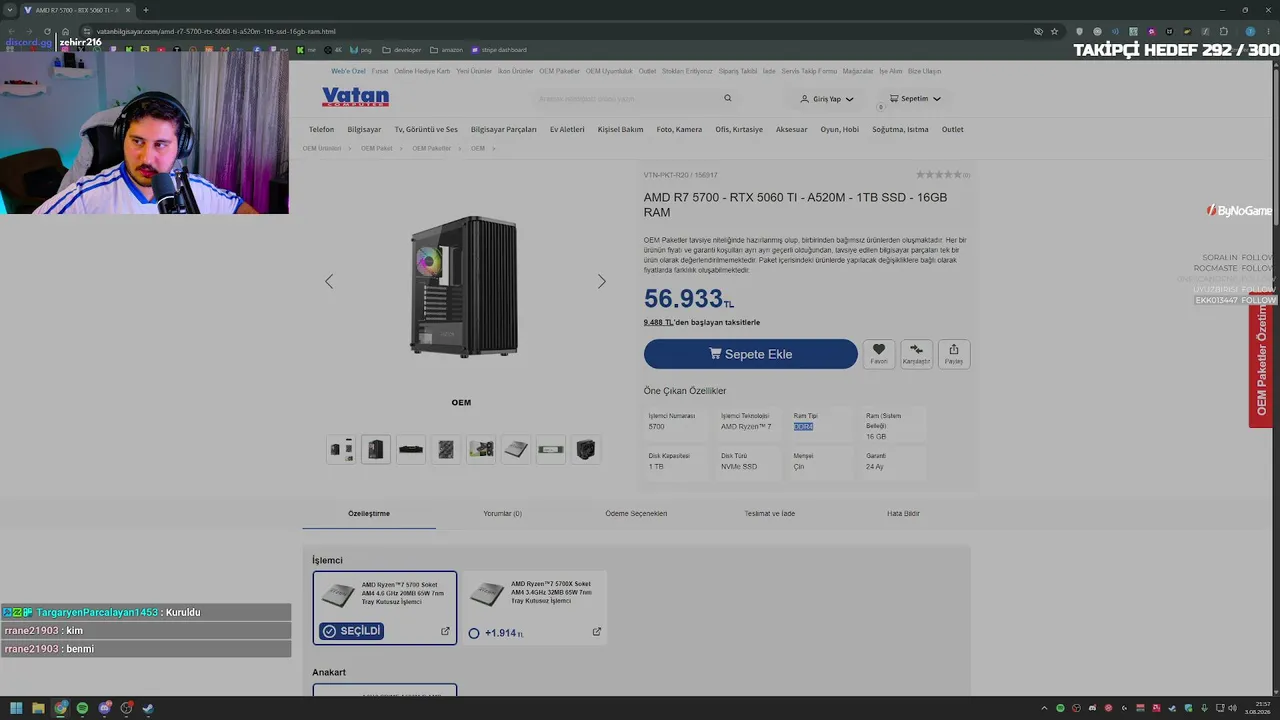Click the SEÇİLDİ selected processor badge
This screenshot has width=1280, height=720.
[x=351, y=631]
